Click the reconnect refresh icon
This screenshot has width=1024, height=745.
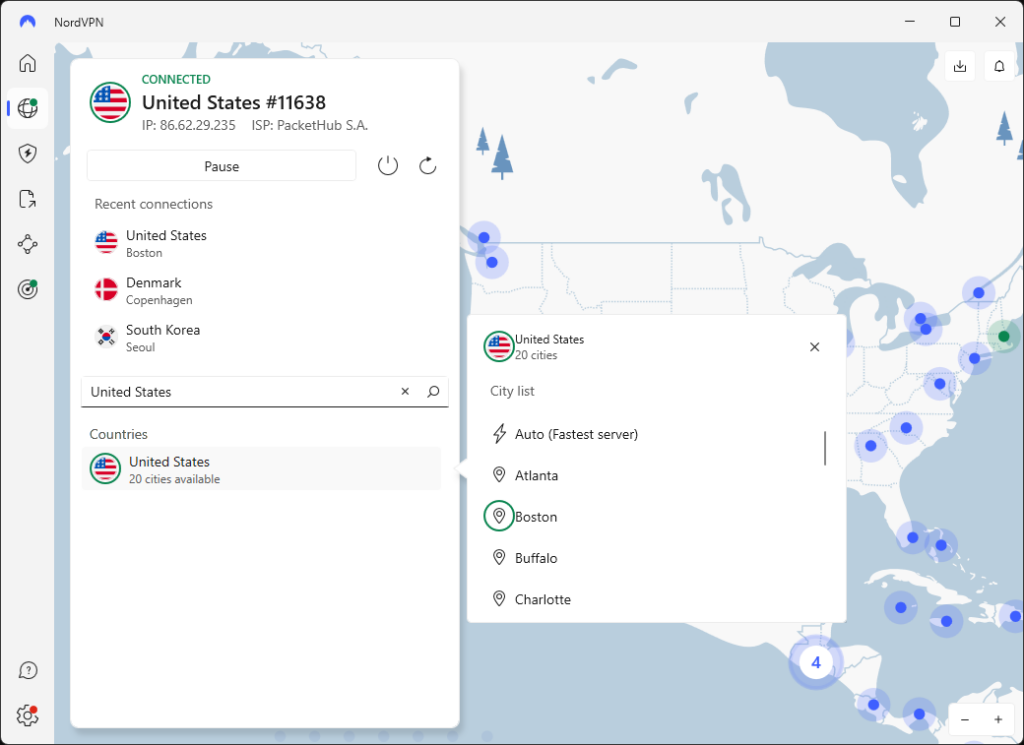pos(428,166)
